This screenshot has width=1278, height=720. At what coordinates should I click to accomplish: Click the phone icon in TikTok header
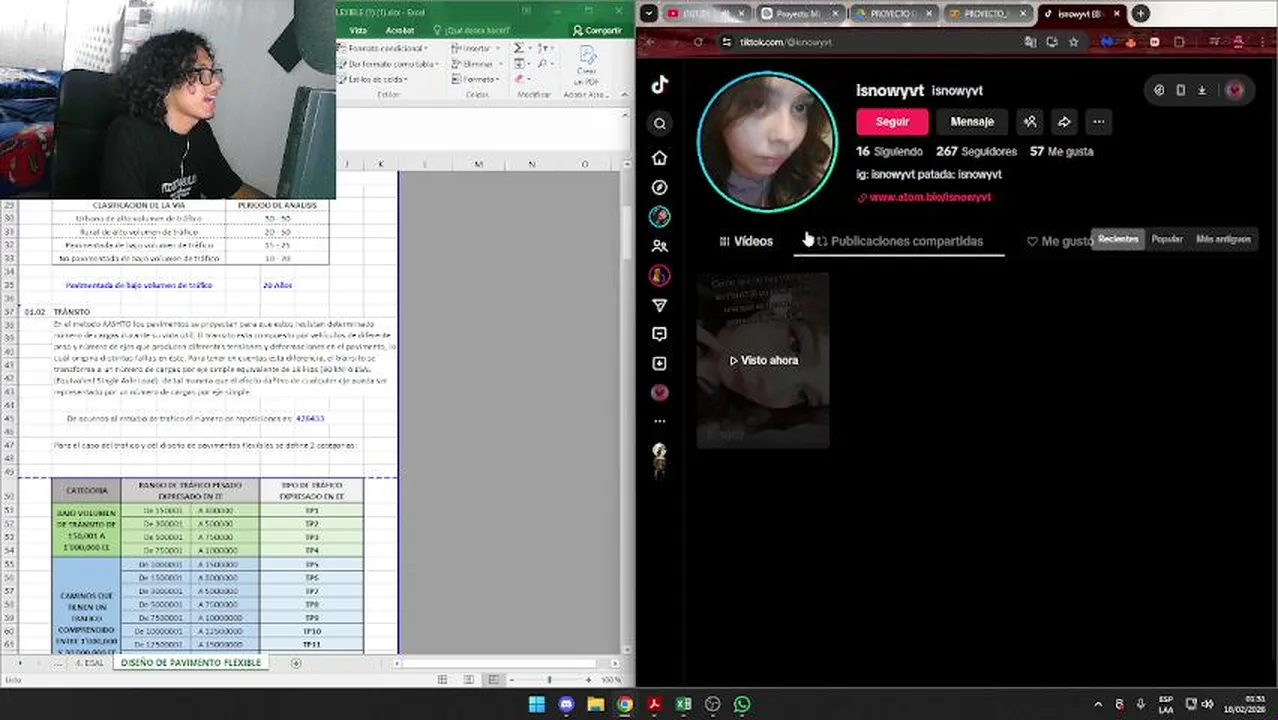[1180, 90]
